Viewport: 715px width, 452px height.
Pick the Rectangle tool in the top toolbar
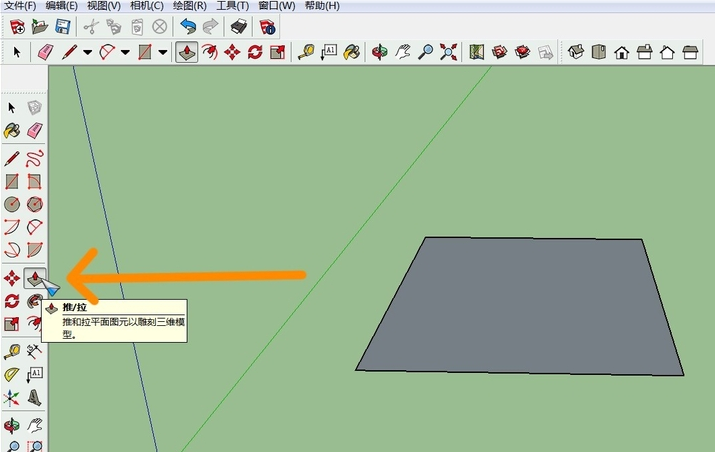[145, 52]
